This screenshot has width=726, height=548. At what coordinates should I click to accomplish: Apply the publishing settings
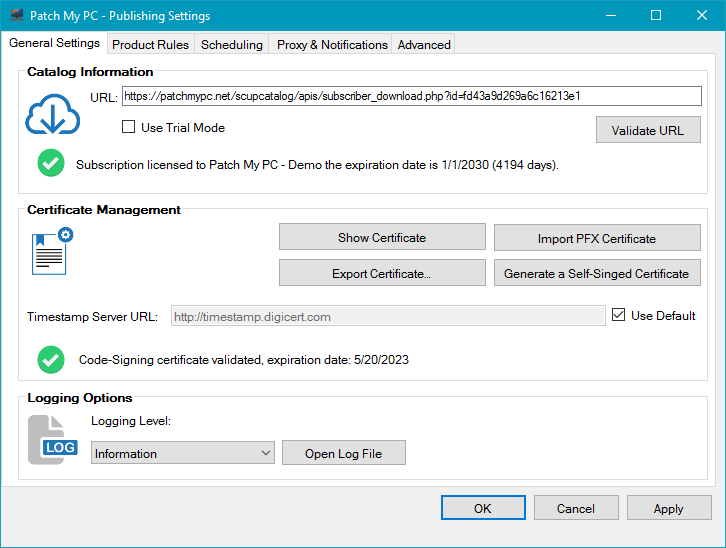coord(669,508)
